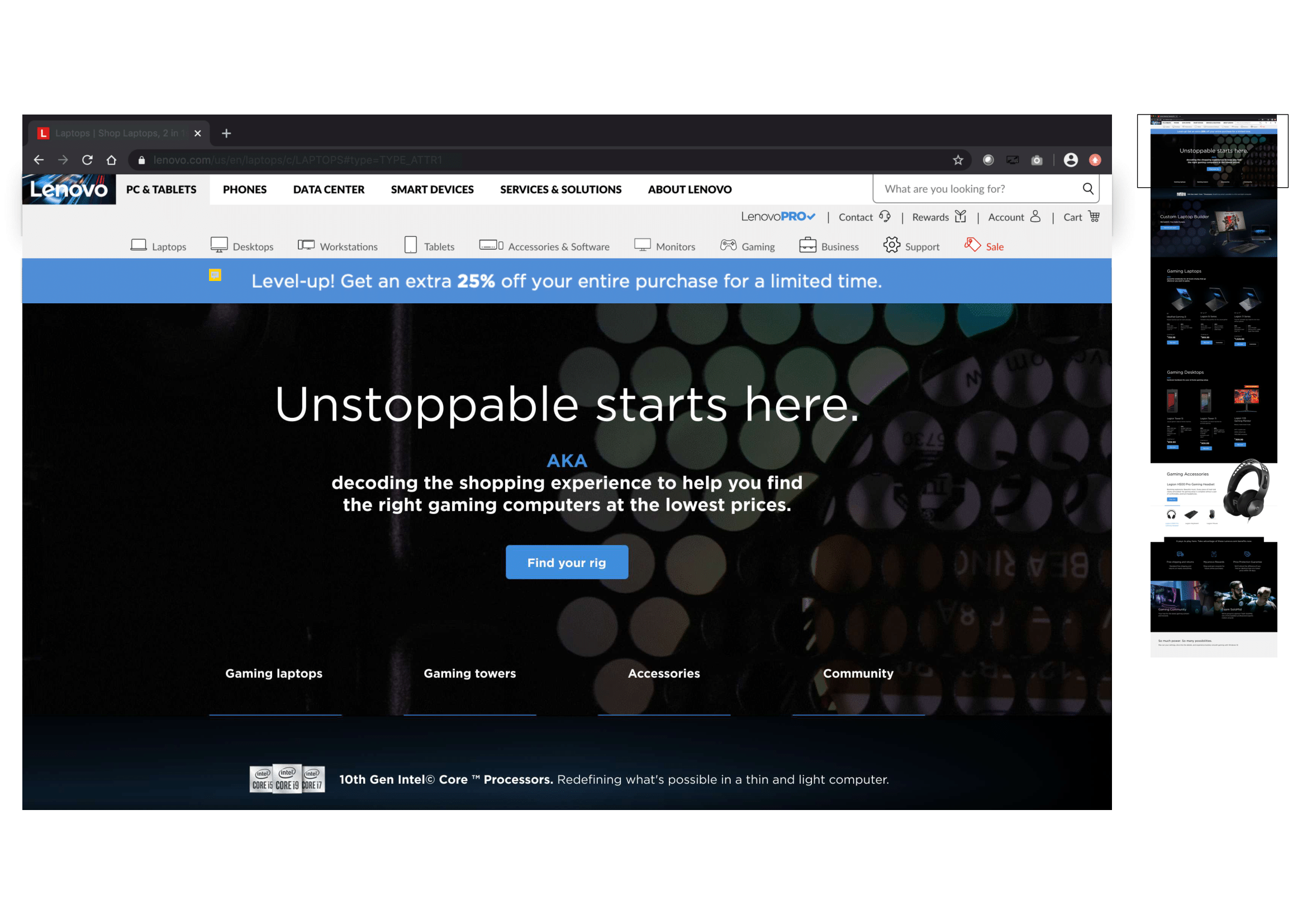The image size is (1307, 924).
Task: Click the search magnifier icon
Action: click(x=1087, y=189)
